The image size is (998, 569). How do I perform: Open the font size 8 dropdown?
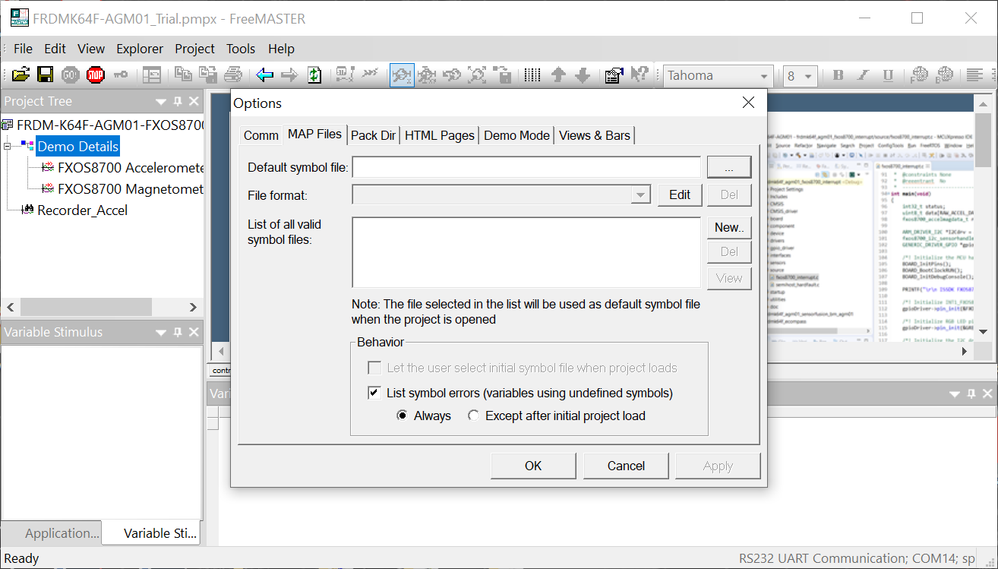[808, 76]
